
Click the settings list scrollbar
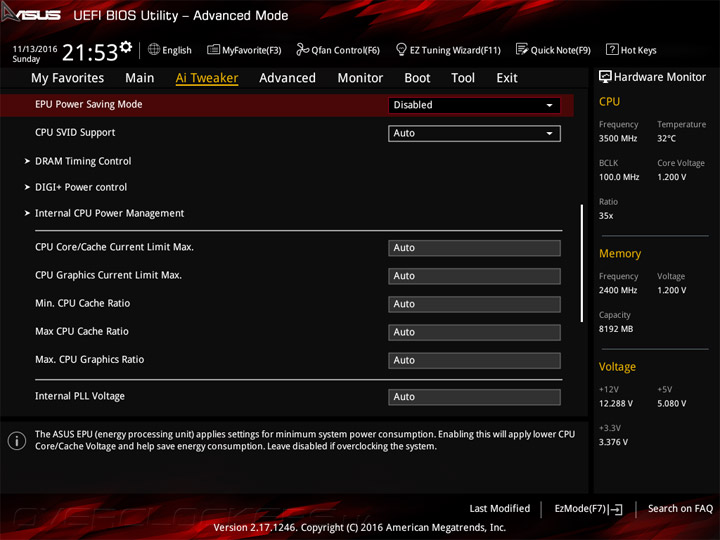tap(582, 263)
